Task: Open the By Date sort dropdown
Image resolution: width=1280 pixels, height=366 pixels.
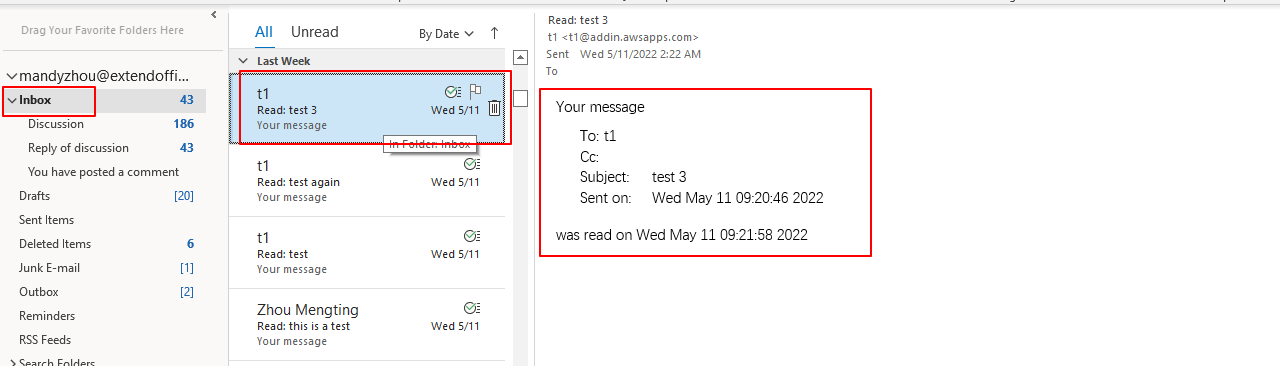Action: 446,34
